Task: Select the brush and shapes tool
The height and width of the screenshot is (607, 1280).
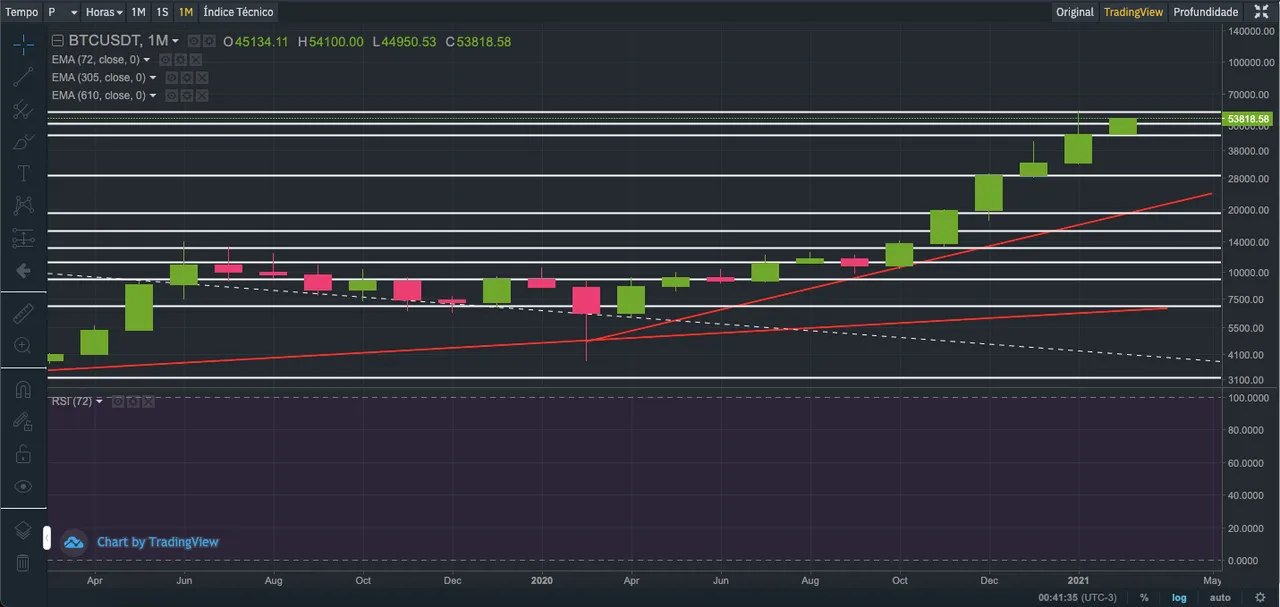Action: (x=23, y=142)
